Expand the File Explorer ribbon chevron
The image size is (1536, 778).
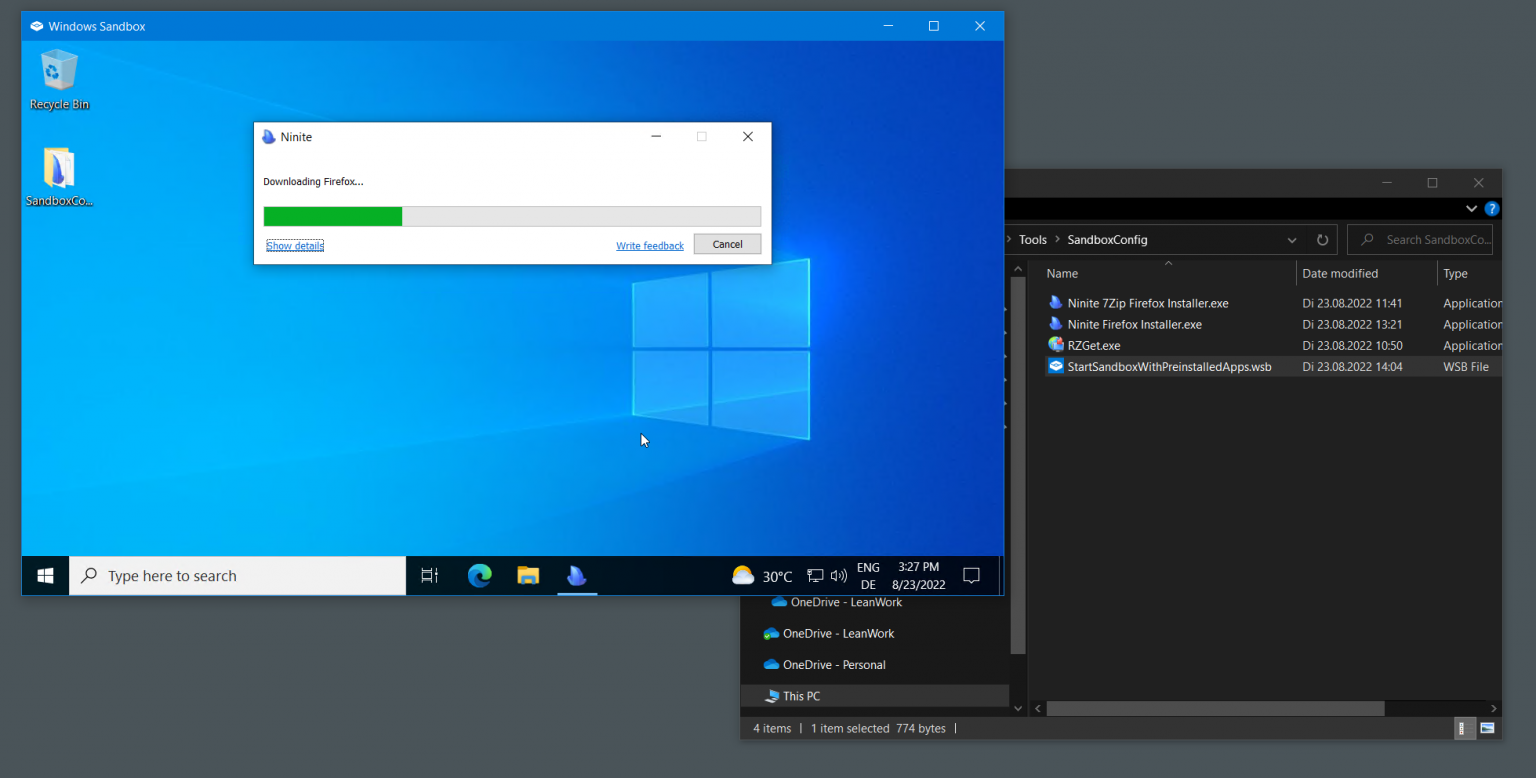pos(1471,209)
